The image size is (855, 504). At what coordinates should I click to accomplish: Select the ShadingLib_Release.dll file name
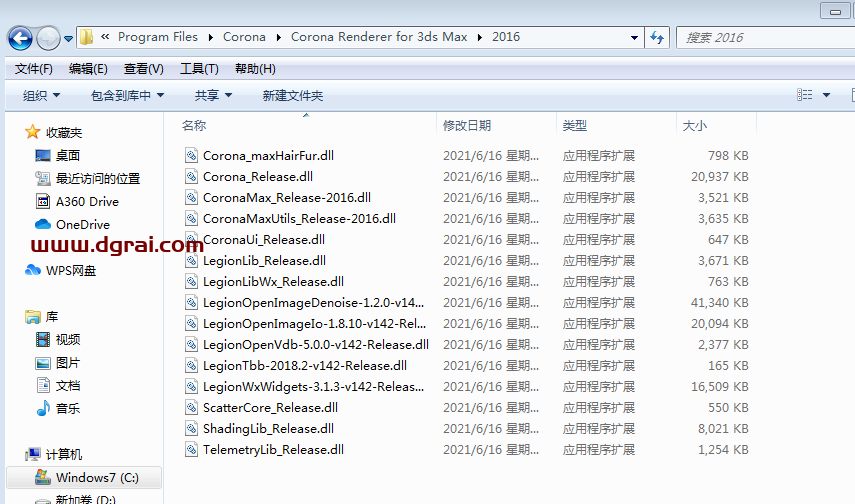pos(268,429)
